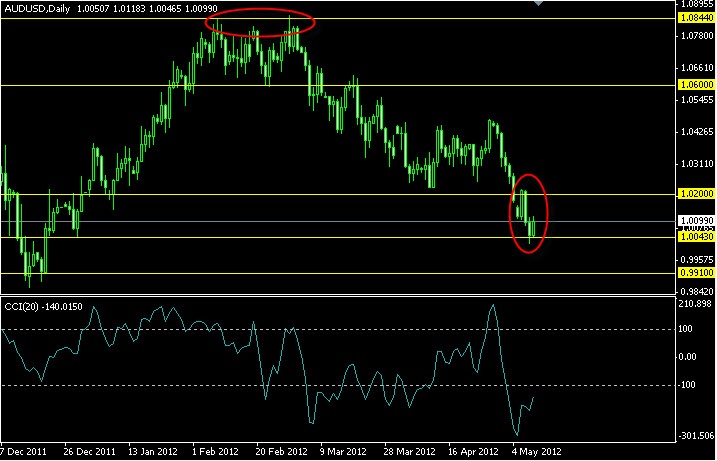Select the red ellipse around the February highs
Screen dimensions: 717x461
[260, 22]
